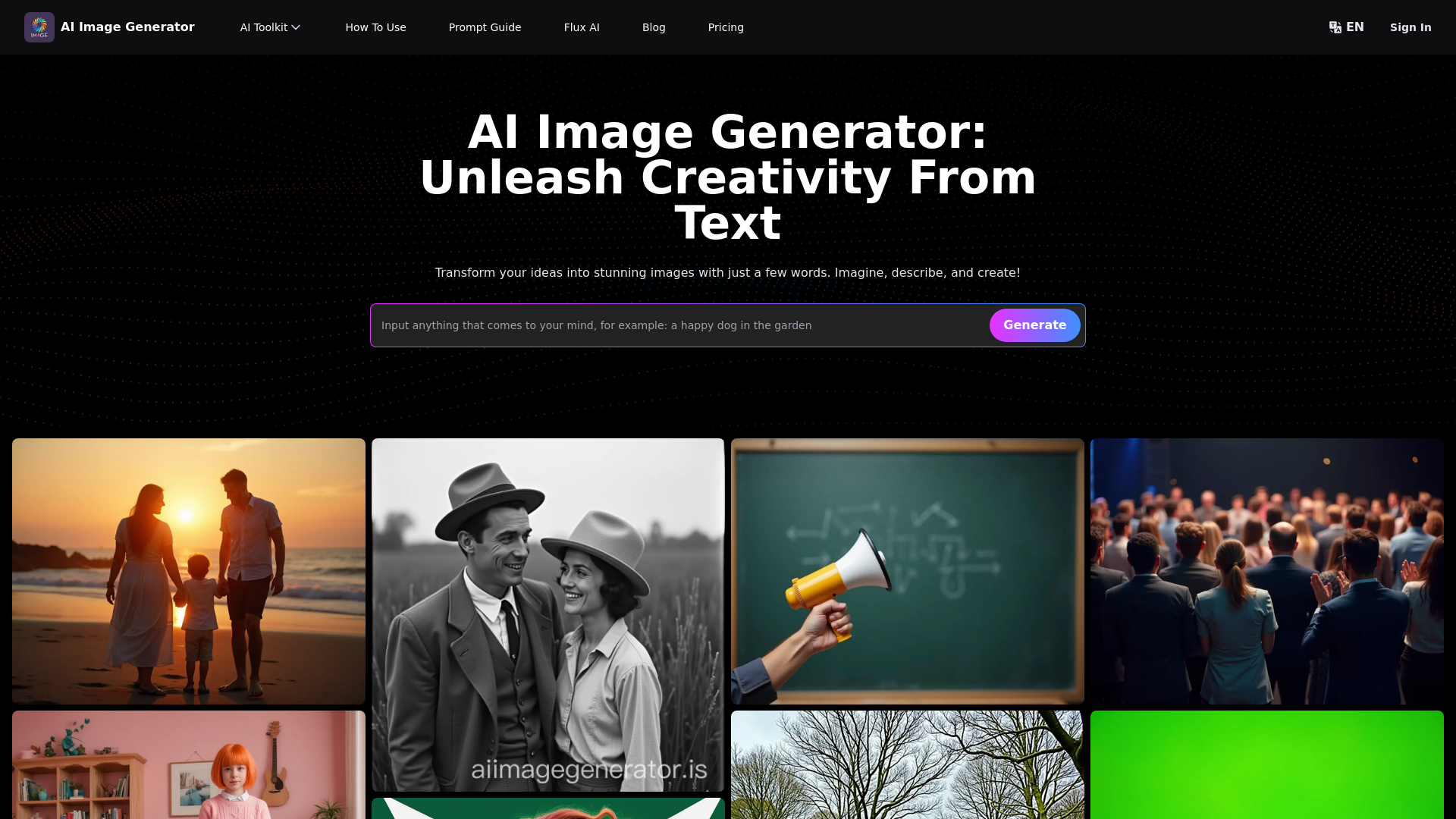
Task: Click the Generate button
Action: [1035, 325]
